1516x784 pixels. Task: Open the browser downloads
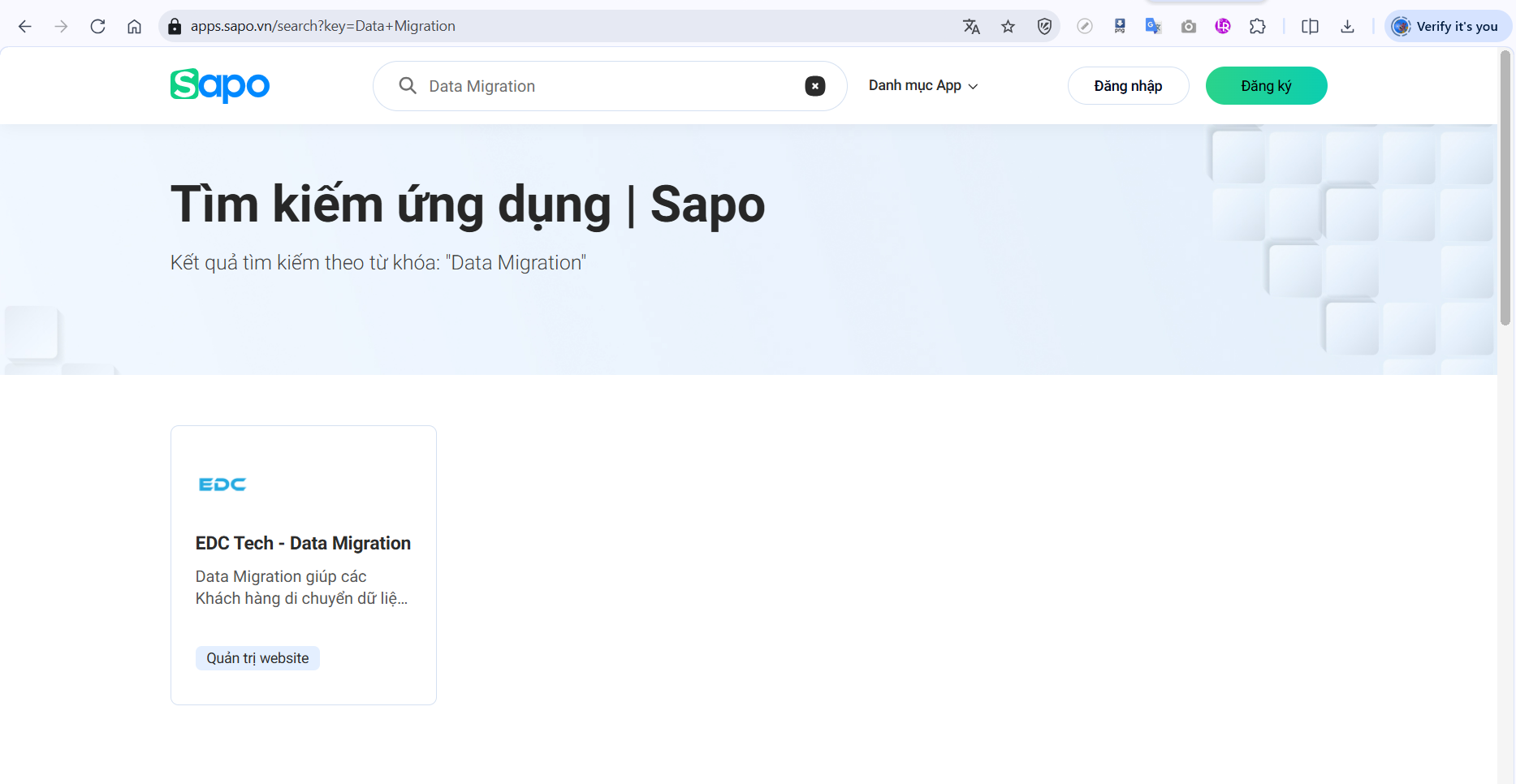pyautogui.click(x=1347, y=27)
